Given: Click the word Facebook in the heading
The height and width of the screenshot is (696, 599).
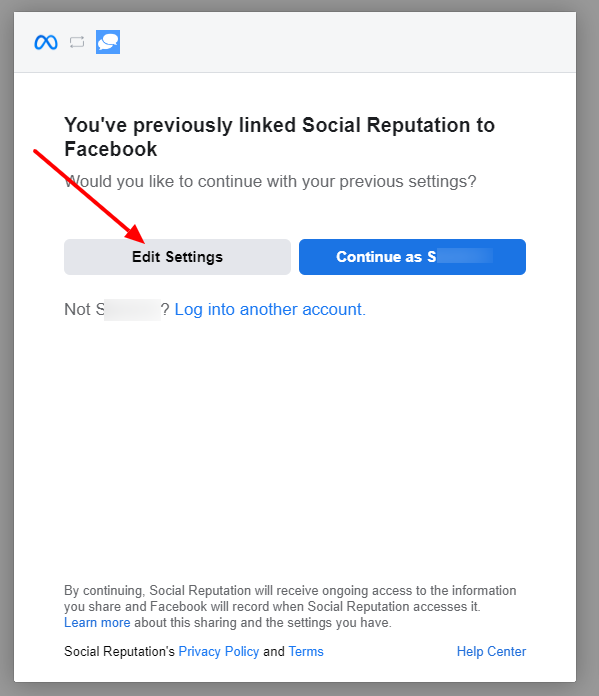Looking at the screenshot, I should pos(111,149).
